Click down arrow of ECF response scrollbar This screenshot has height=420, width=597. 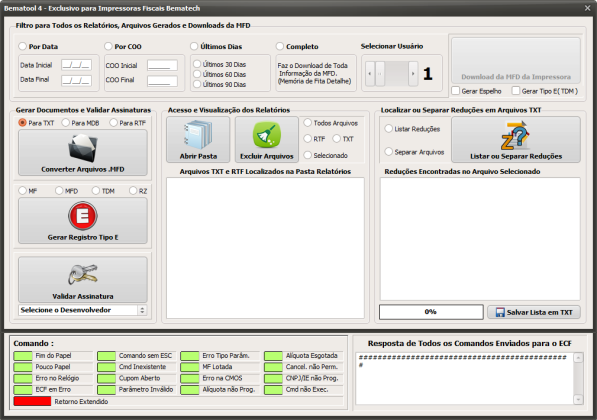(x=578, y=399)
